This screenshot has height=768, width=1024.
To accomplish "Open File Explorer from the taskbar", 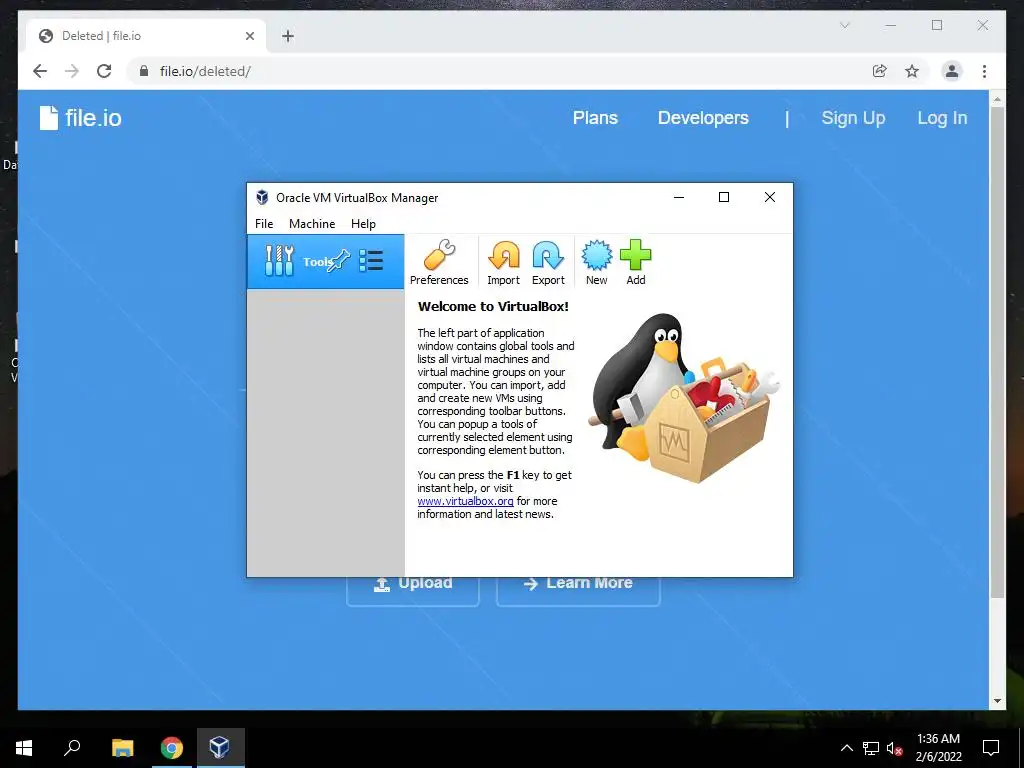I will pos(122,748).
